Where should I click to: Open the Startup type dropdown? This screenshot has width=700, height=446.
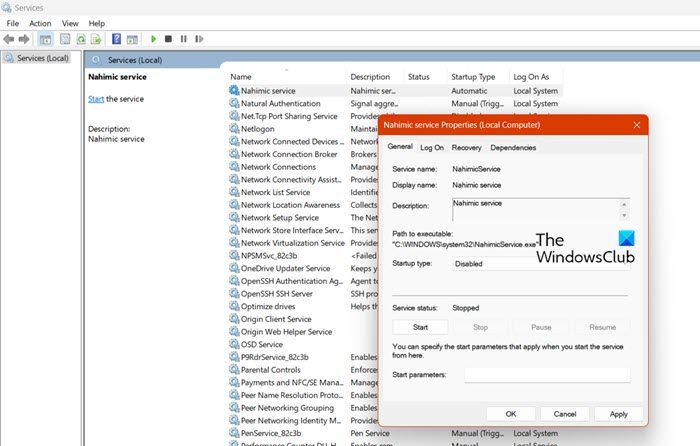click(541, 264)
